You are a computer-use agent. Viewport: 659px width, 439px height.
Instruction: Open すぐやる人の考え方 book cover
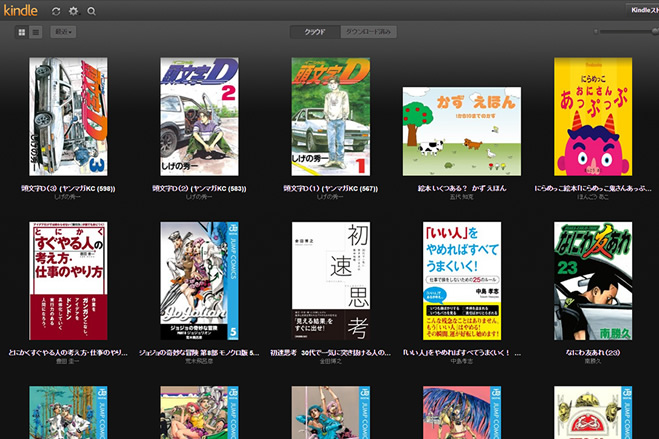[x=68, y=281]
